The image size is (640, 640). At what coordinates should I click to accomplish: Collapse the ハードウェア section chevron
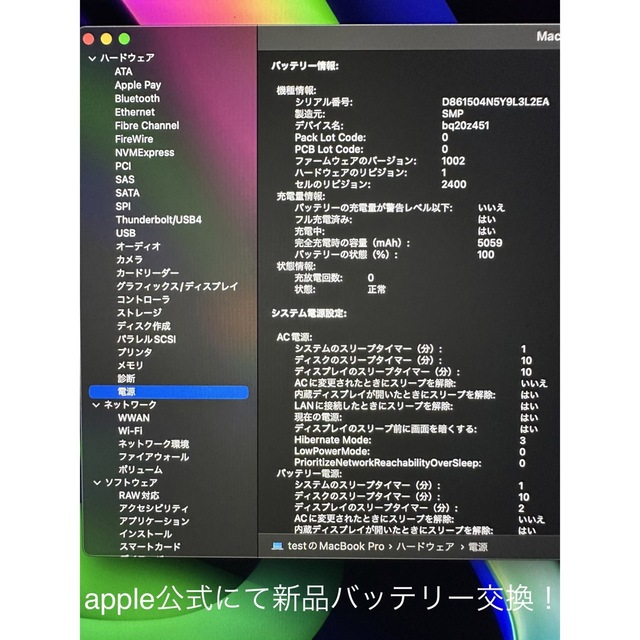point(92,58)
